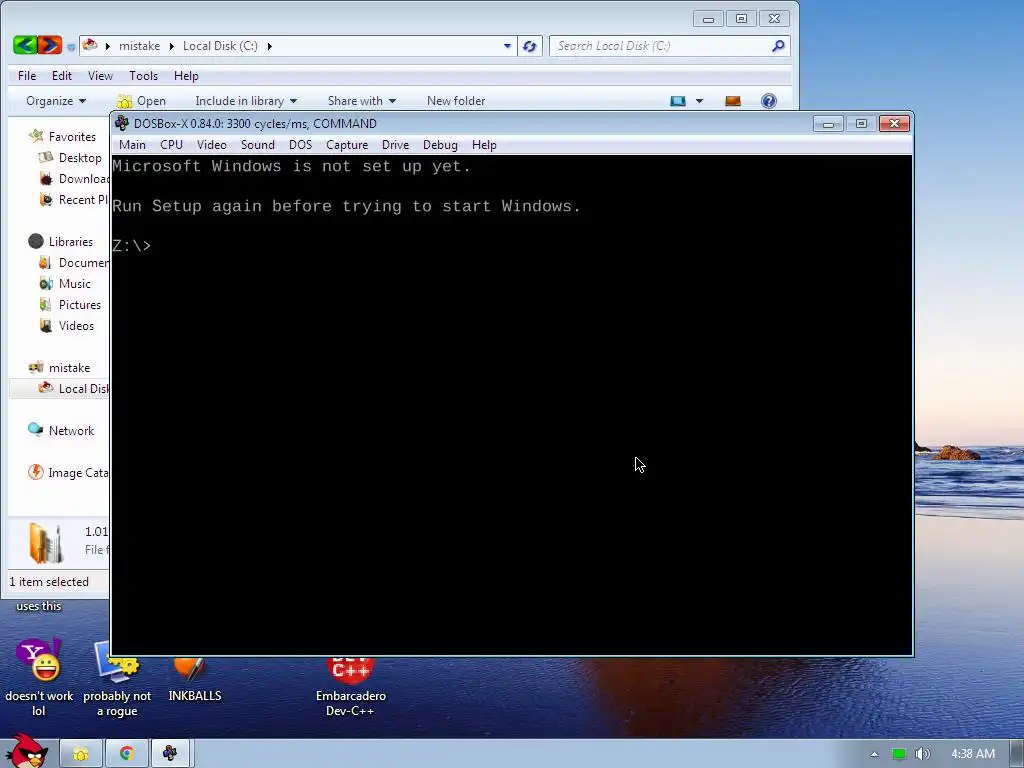This screenshot has width=1024, height=768.
Task: Click the blue help question mark icon
Action: pyautogui.click(x=769, y=101)
